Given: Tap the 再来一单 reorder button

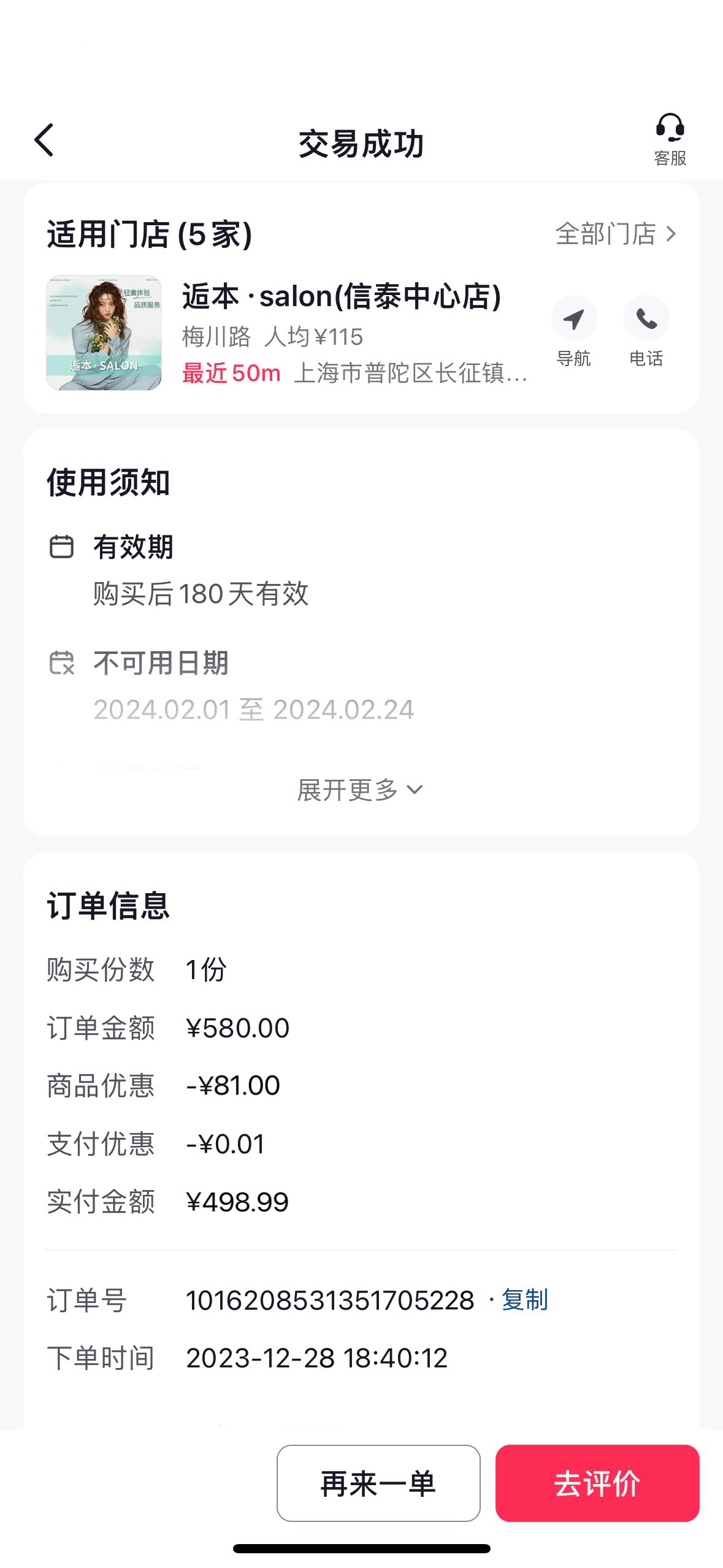Looking at the screenshot, I should click(x=378, y=1484).
